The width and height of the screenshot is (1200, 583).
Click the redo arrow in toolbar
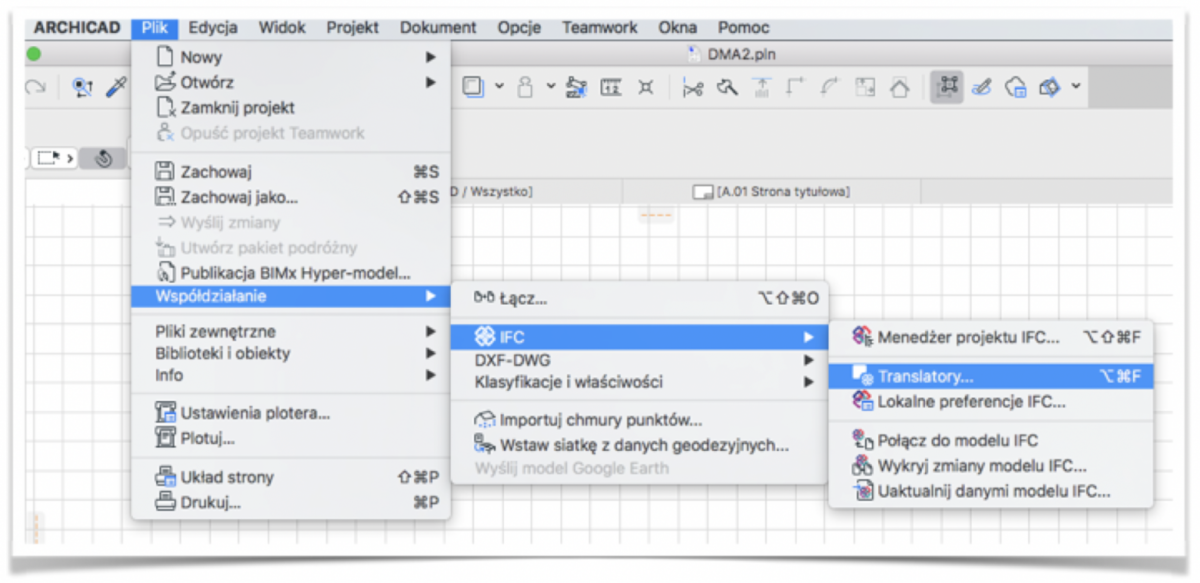click(x=36, y=88)
